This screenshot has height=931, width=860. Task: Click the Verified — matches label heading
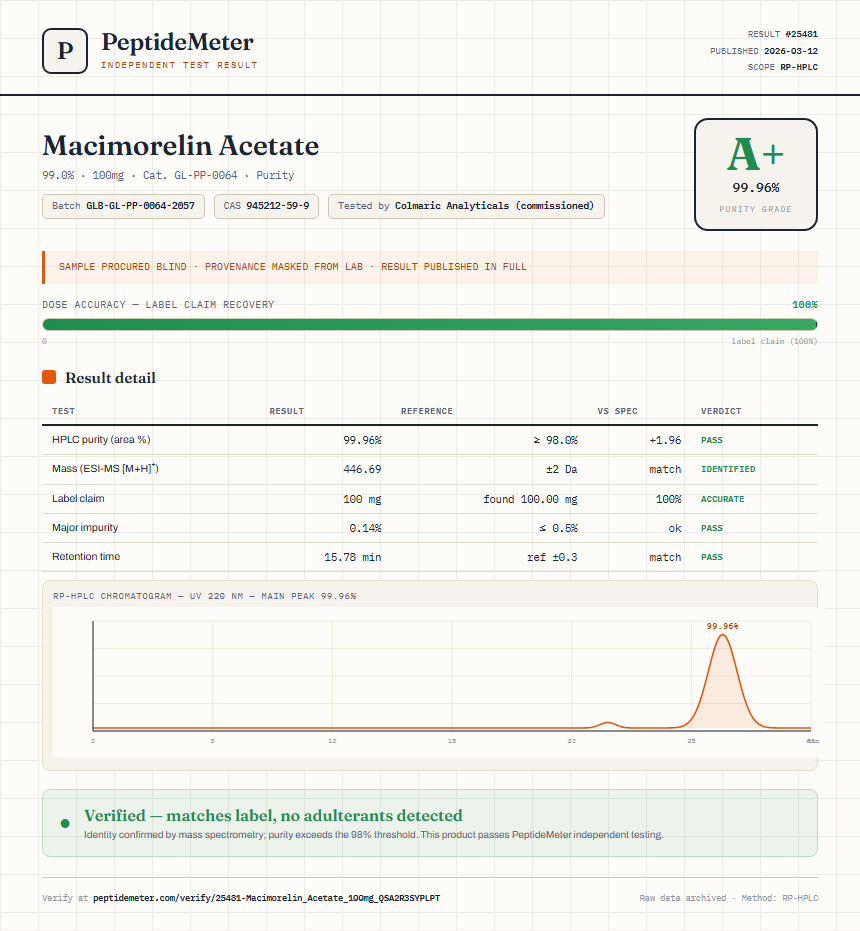pyautogui.click(x=273, y=815)
